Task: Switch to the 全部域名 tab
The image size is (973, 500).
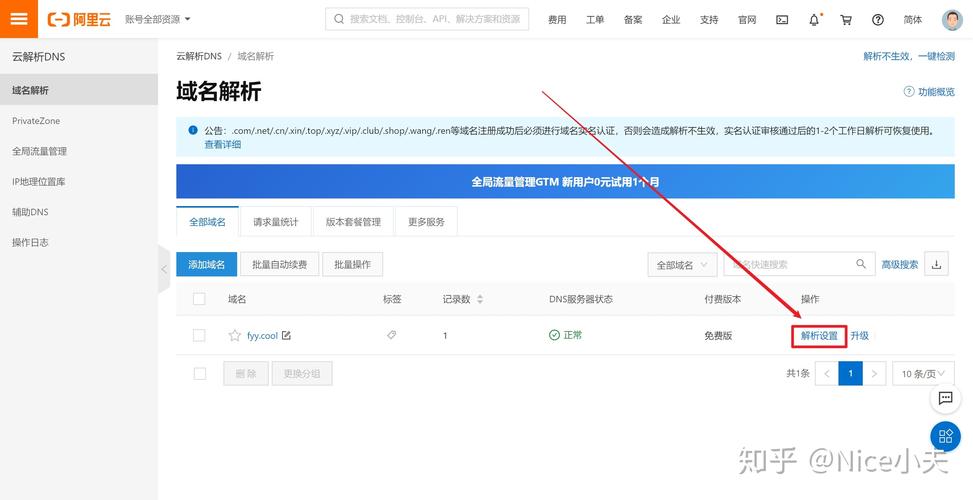Action: pos(207,221)
